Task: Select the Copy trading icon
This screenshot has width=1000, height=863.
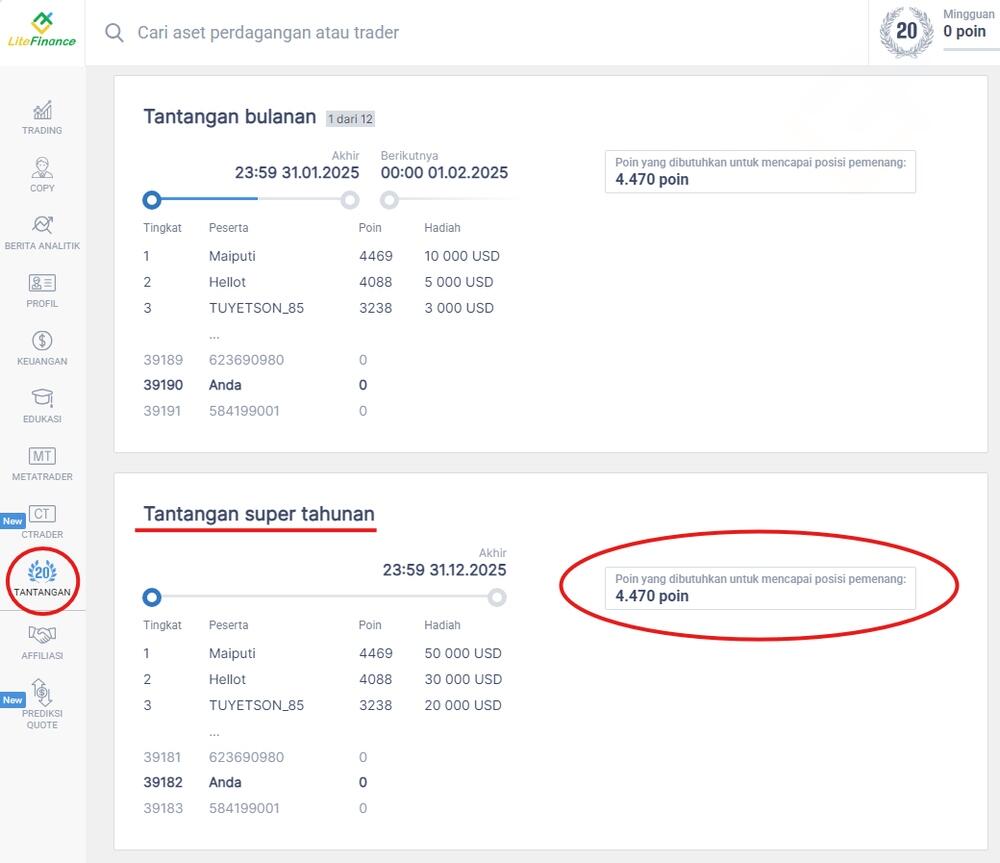Action: tap(41, 172)
